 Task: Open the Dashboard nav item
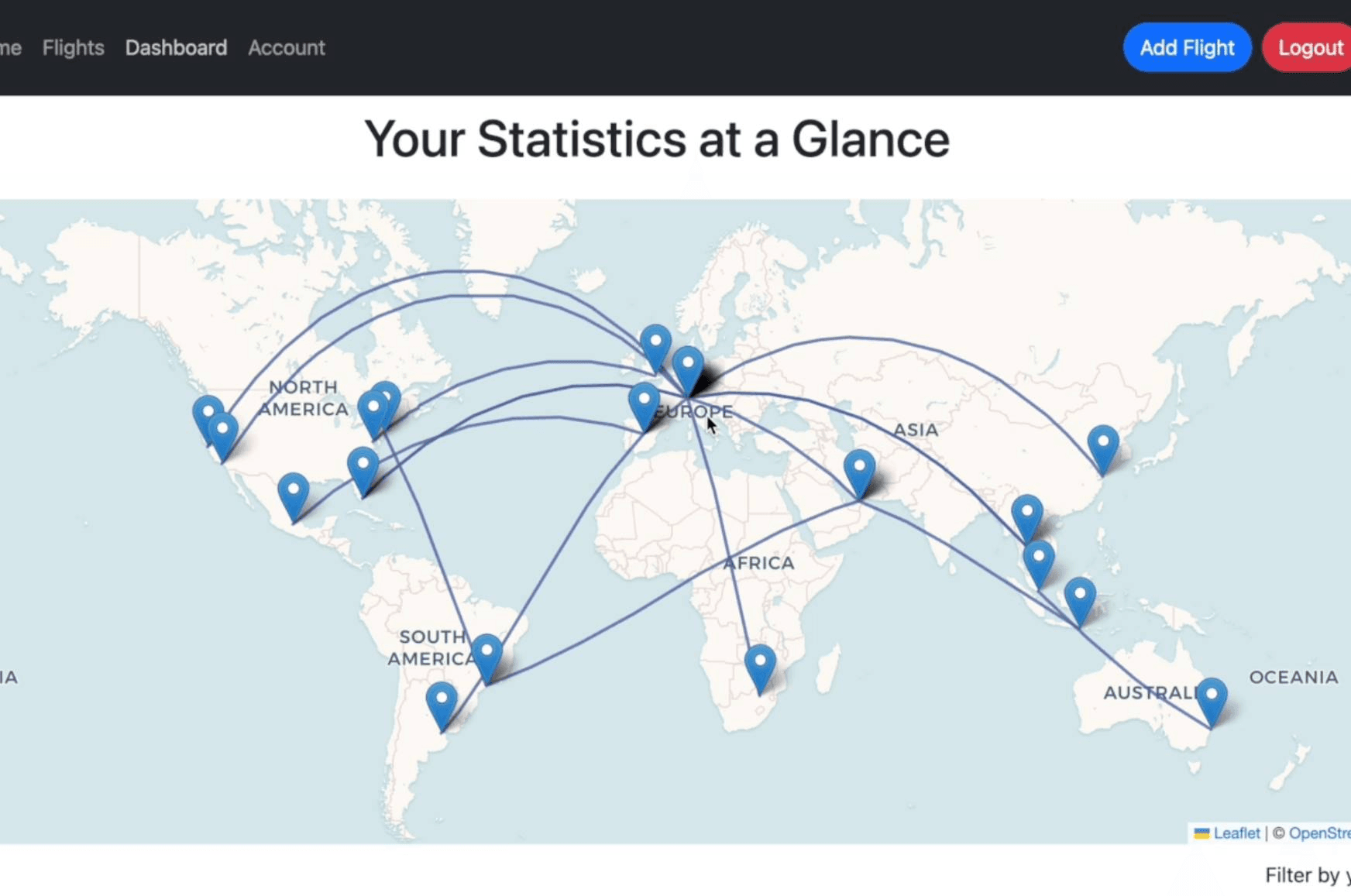click(x=176, y=48)
